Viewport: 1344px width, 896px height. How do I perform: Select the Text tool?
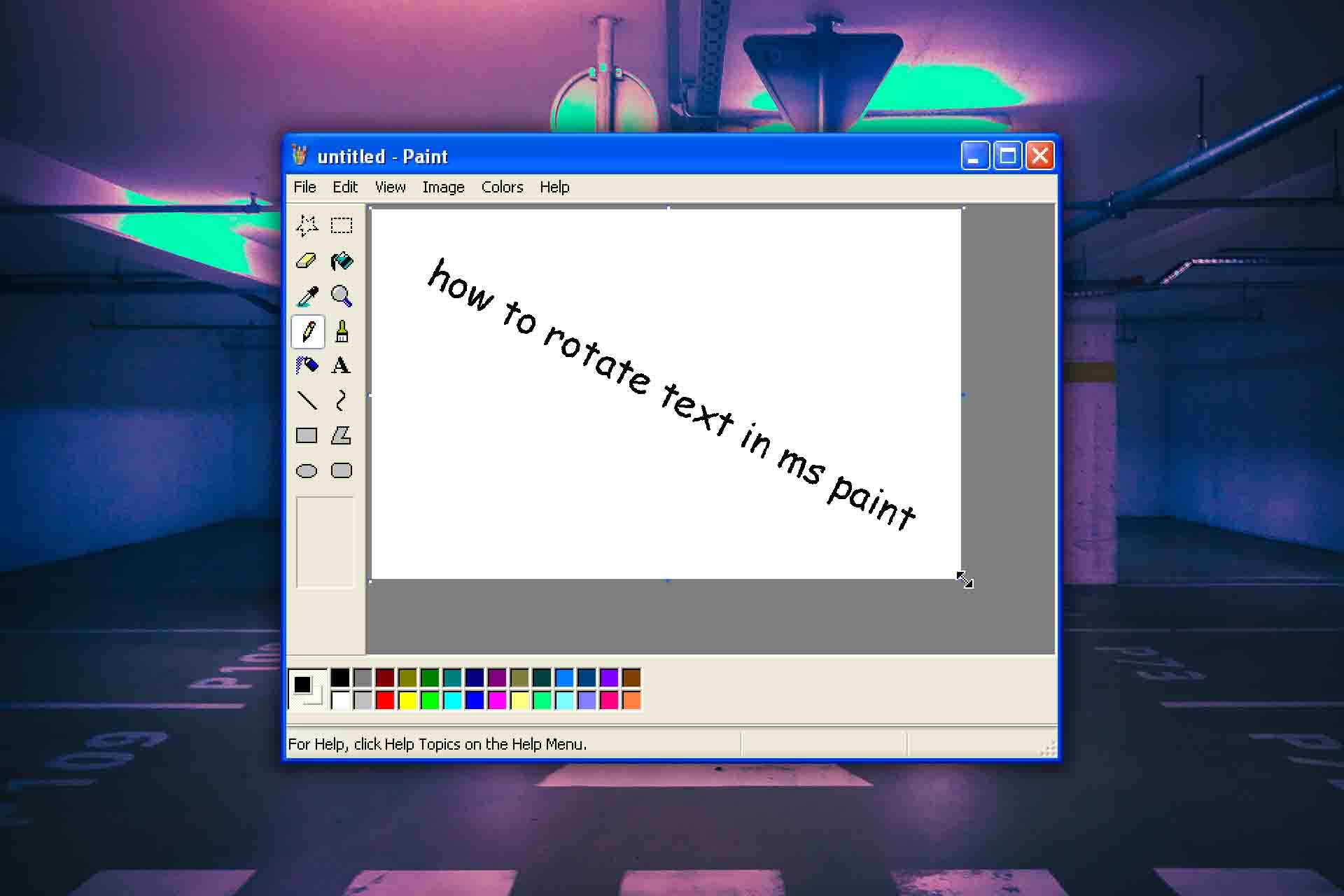342,365
